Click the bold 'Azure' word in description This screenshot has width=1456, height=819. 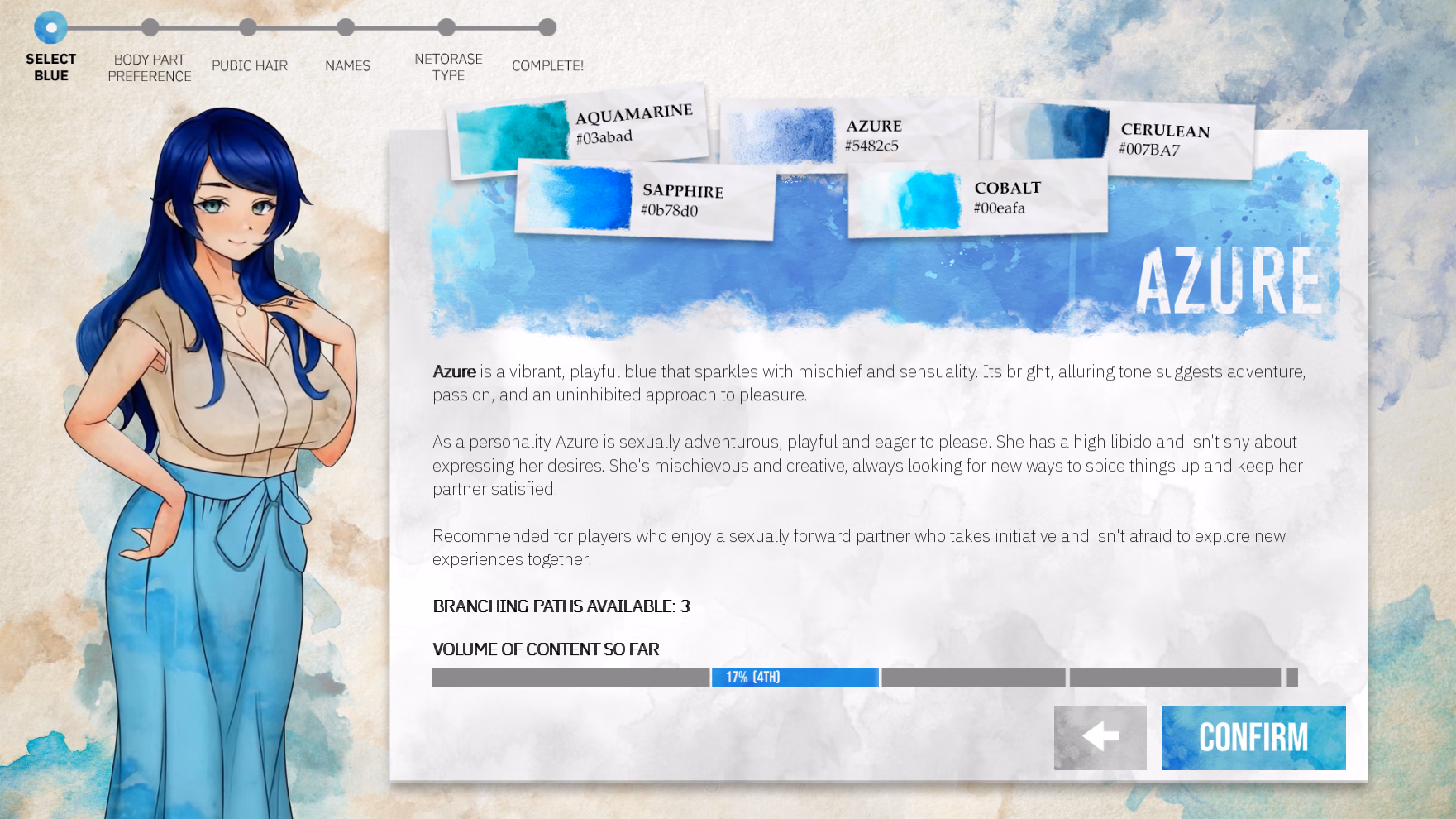tap(454, 371)
